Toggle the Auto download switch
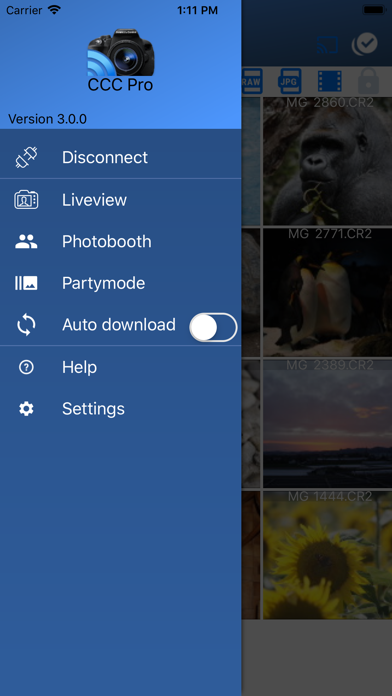 (x=214, y=328)
